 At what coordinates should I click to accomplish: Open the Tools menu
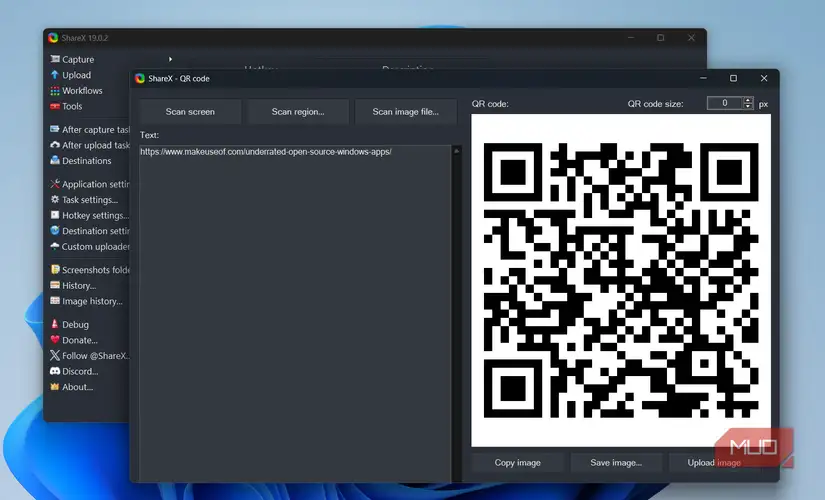point(72,106)
